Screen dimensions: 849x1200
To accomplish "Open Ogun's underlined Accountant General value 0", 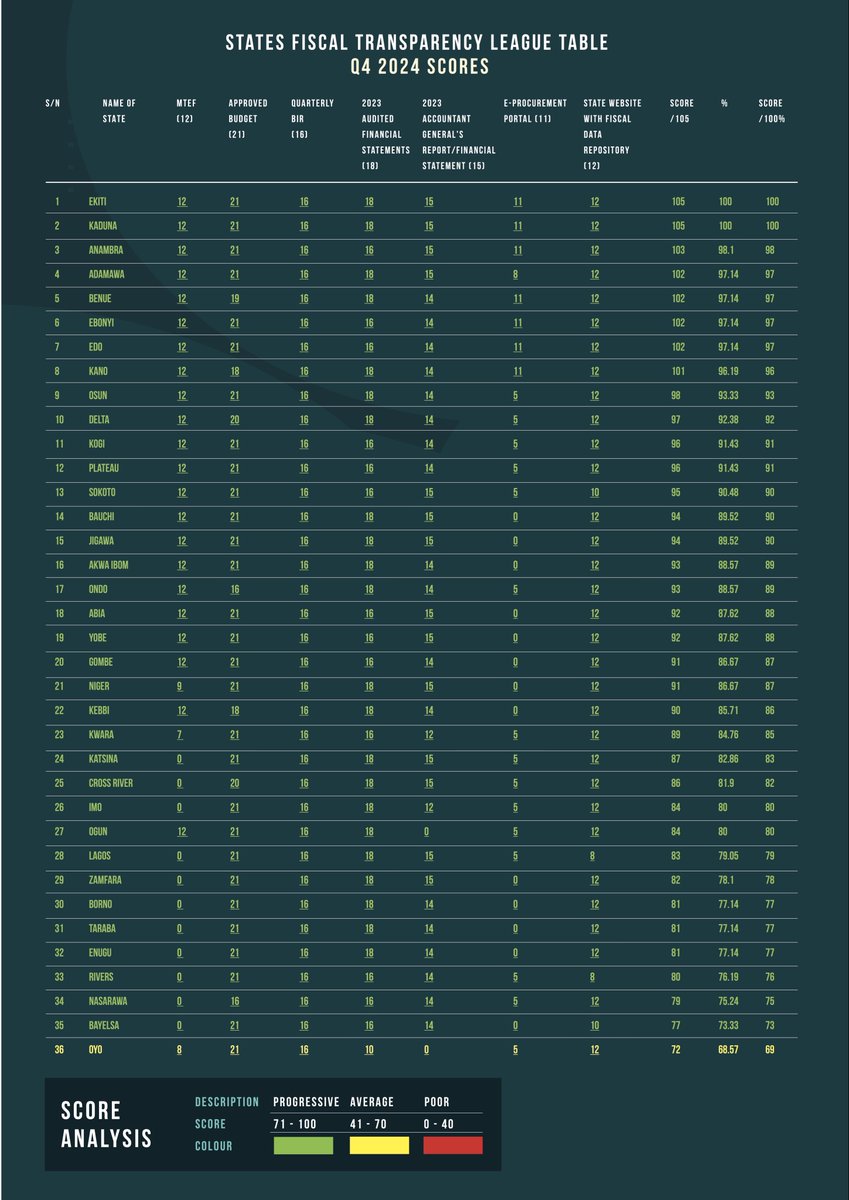I will (426, 831).
